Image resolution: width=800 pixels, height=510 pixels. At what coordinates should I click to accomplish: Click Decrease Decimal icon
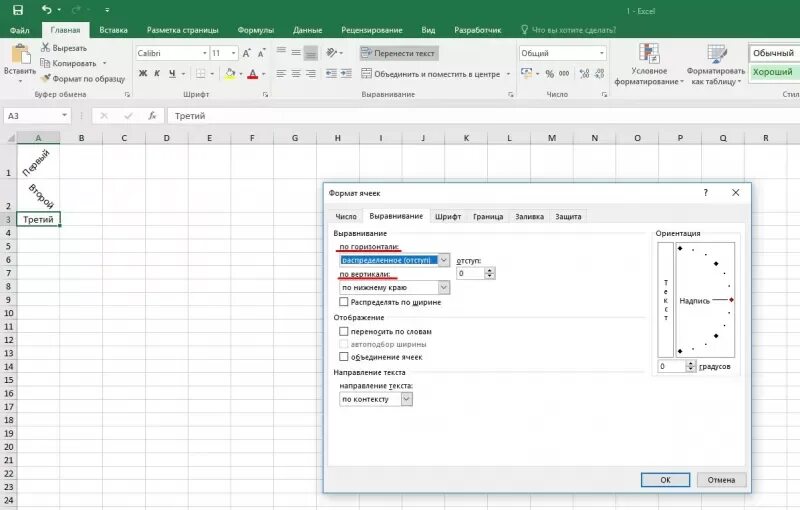599,74
